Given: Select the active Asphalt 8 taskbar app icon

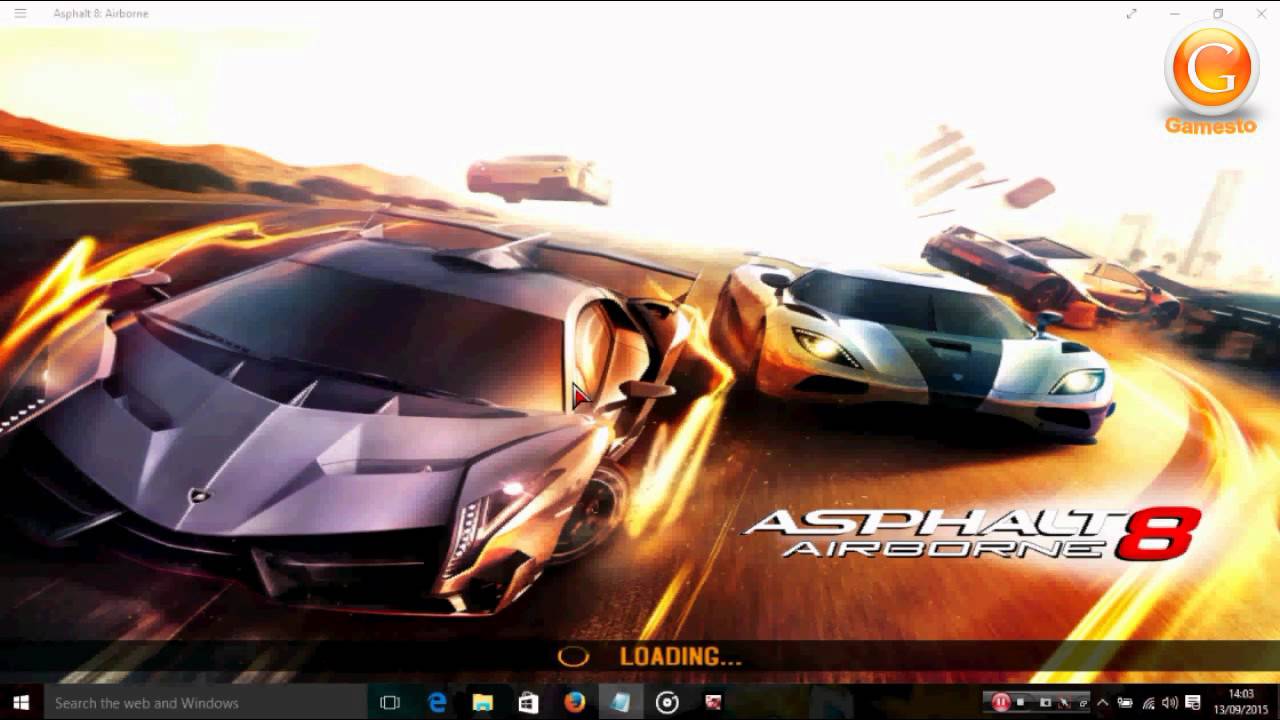Looking at the screenshot, I should coord(620,703).
